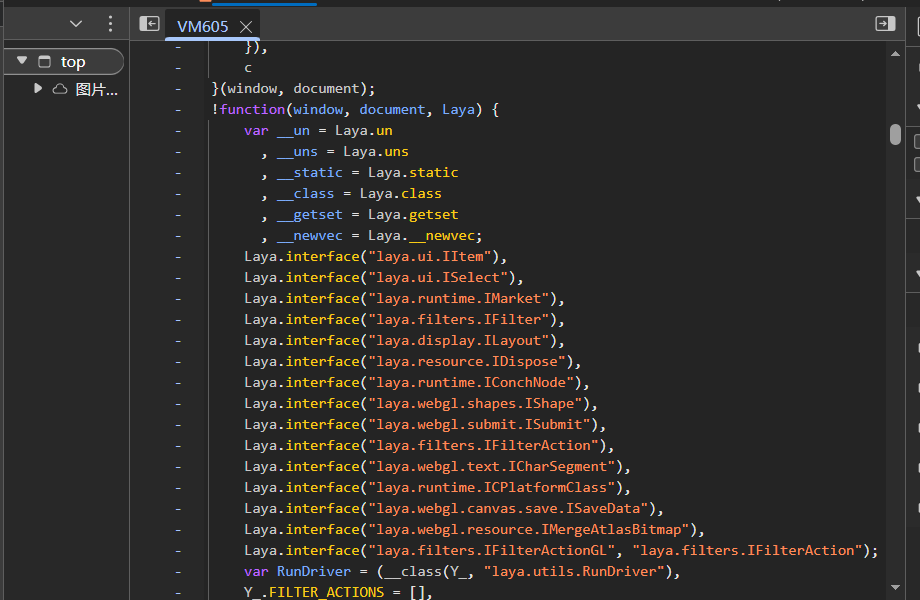Close the VM605 file tab
Image resolution: width=920 pixels, height=600 pixels.
click(x=246, y=27)
